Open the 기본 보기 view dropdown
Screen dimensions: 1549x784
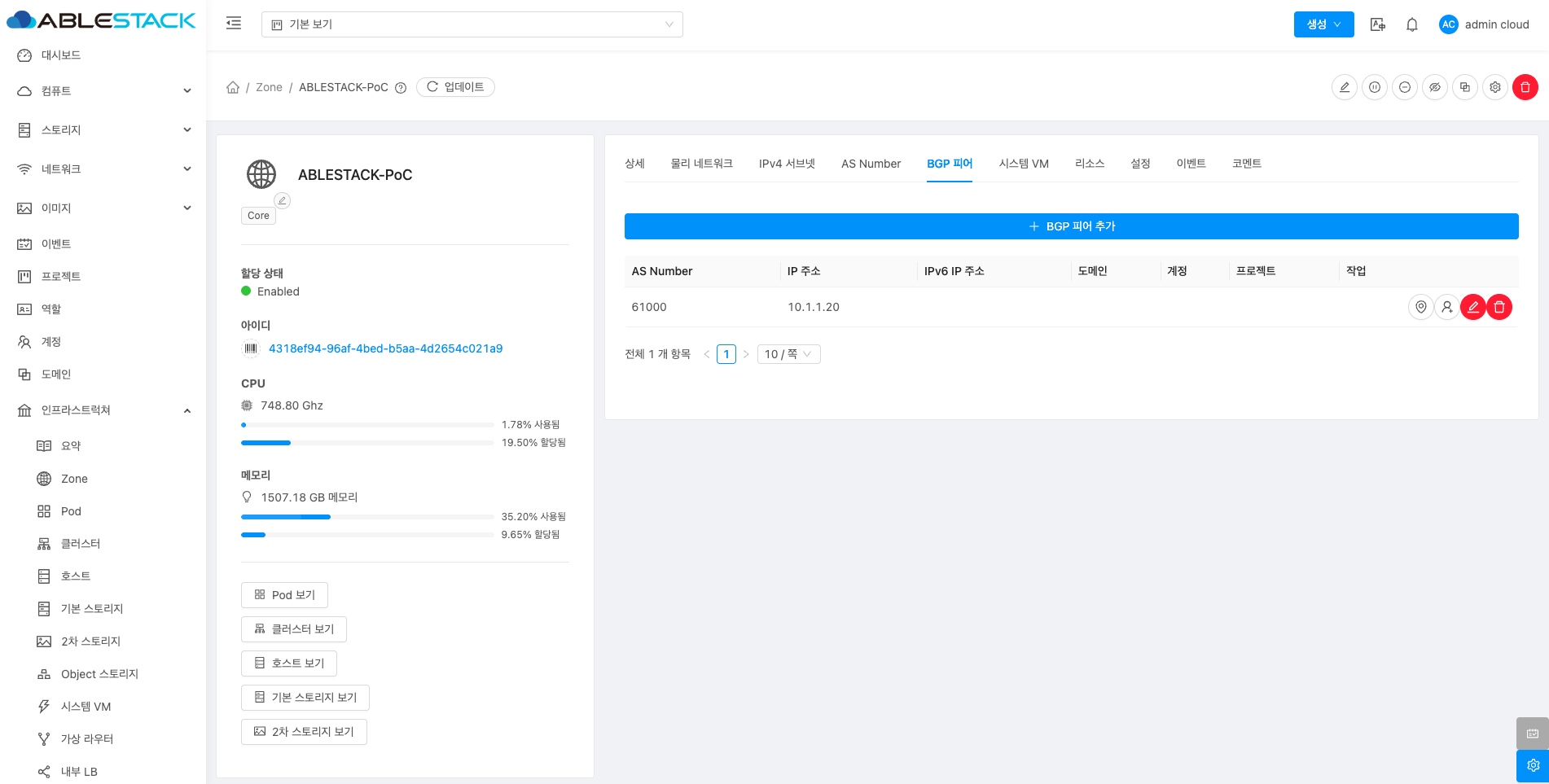coord(472,24)
